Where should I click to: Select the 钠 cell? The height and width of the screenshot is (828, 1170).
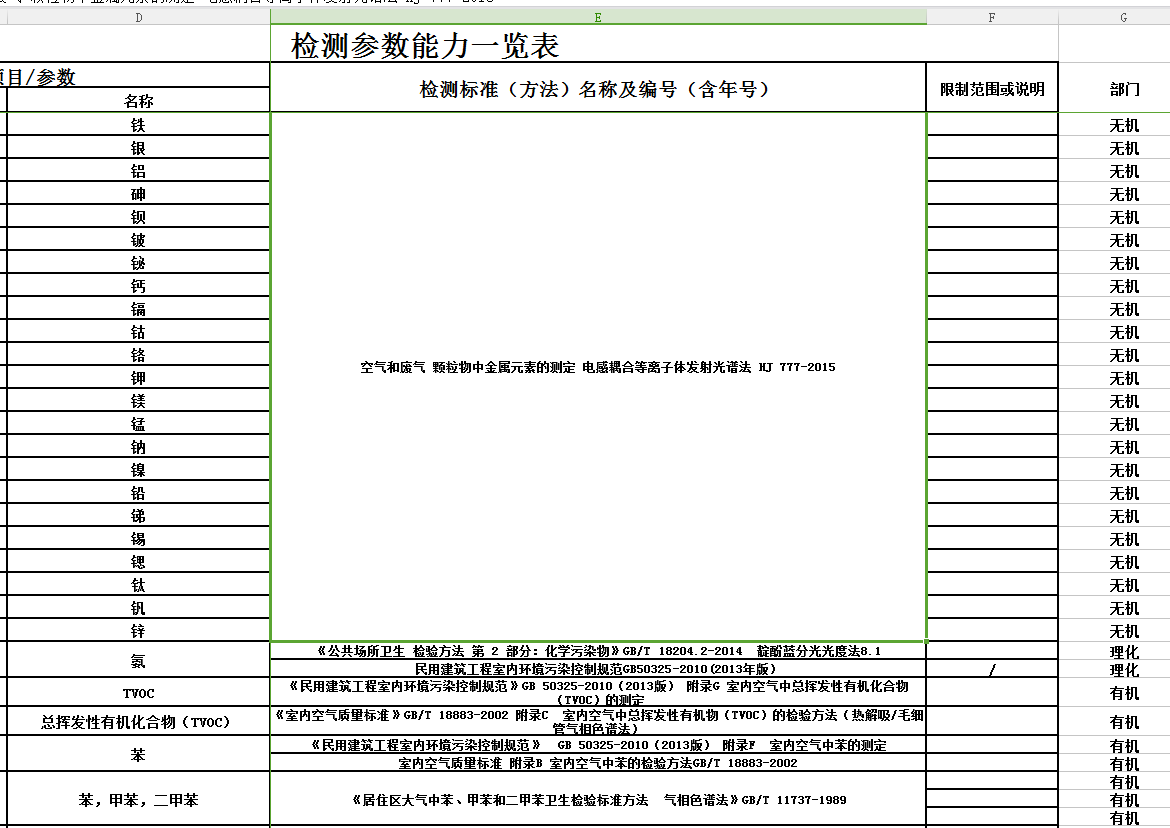click(138, 447)
